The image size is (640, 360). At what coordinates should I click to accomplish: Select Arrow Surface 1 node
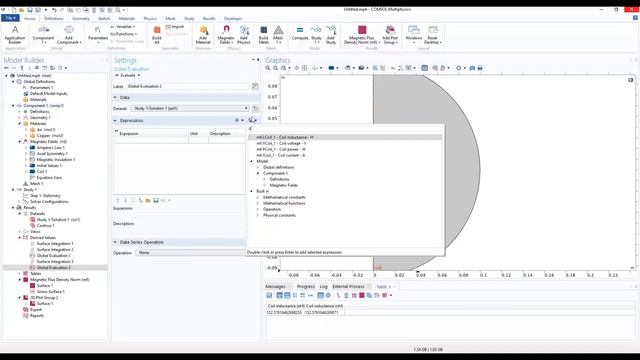pyautogui.click(x=50, y=291)
